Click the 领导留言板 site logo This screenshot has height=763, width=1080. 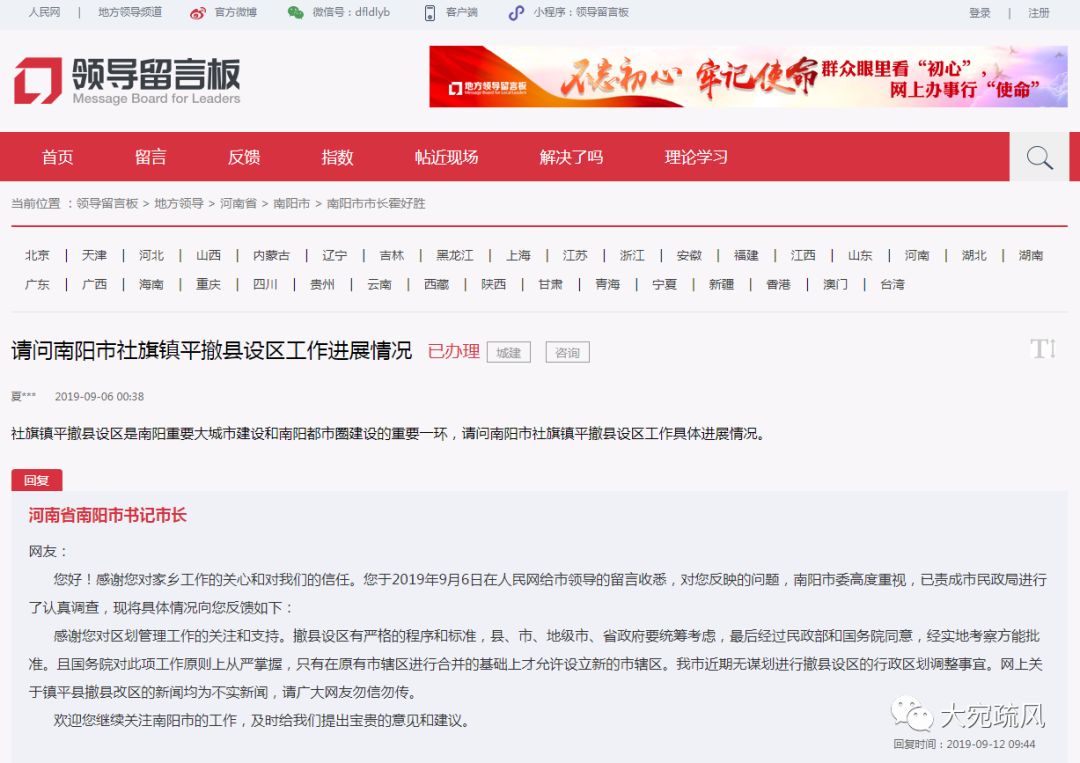point(127,80)
